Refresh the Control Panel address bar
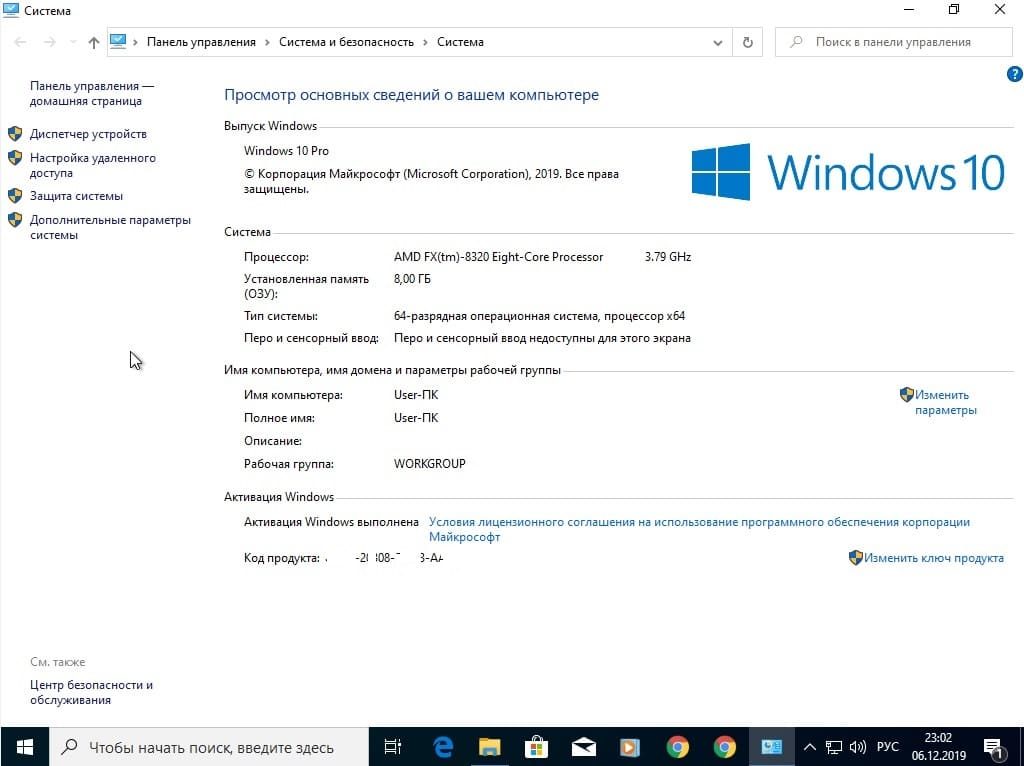This screenshot has height=766, width=1024. (x=747, y=42)
